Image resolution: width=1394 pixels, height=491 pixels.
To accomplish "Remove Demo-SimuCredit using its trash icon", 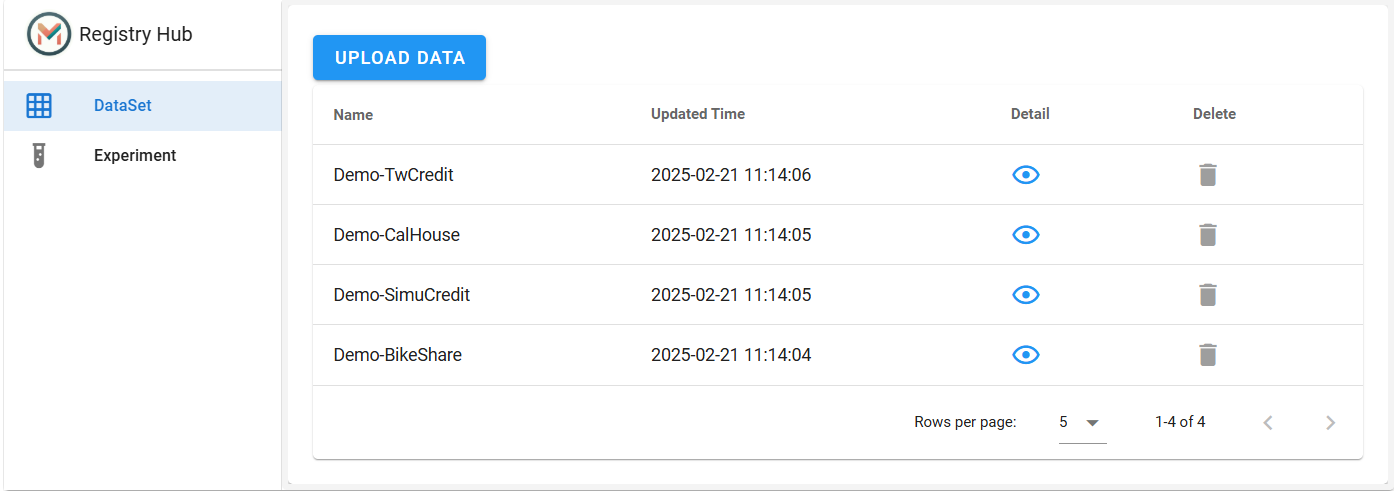I will pos(1208,295).
